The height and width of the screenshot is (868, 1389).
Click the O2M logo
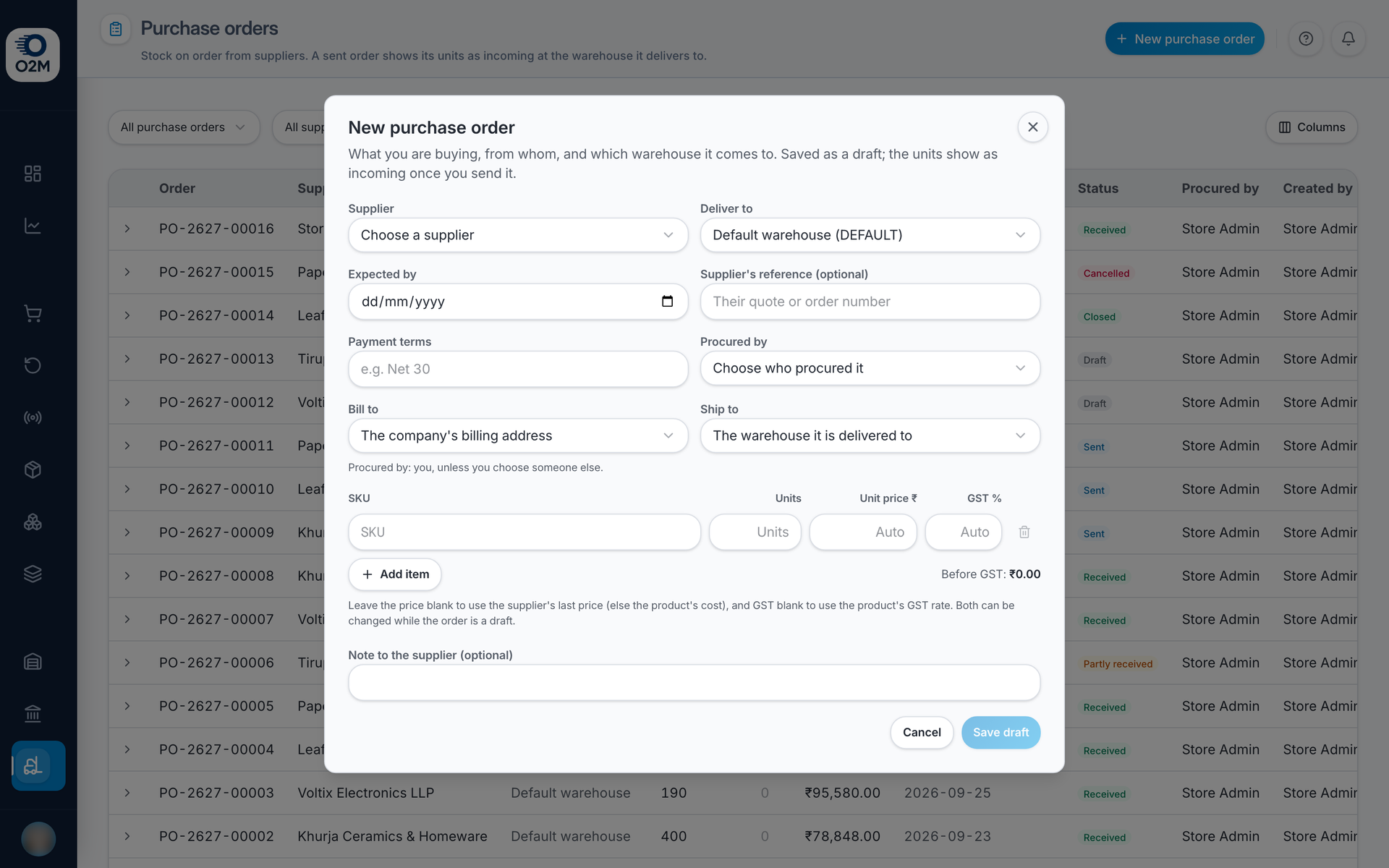click(33, 55)
